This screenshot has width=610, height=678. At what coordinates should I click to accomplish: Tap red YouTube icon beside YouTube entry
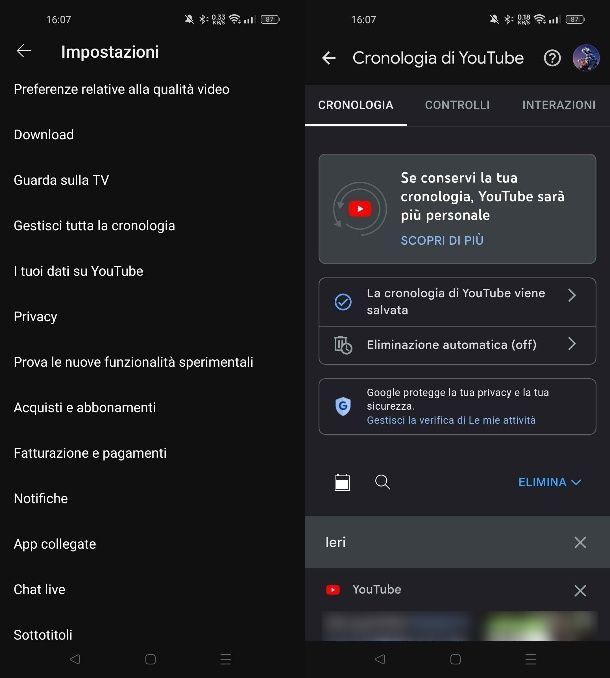[x=333, y=590]
